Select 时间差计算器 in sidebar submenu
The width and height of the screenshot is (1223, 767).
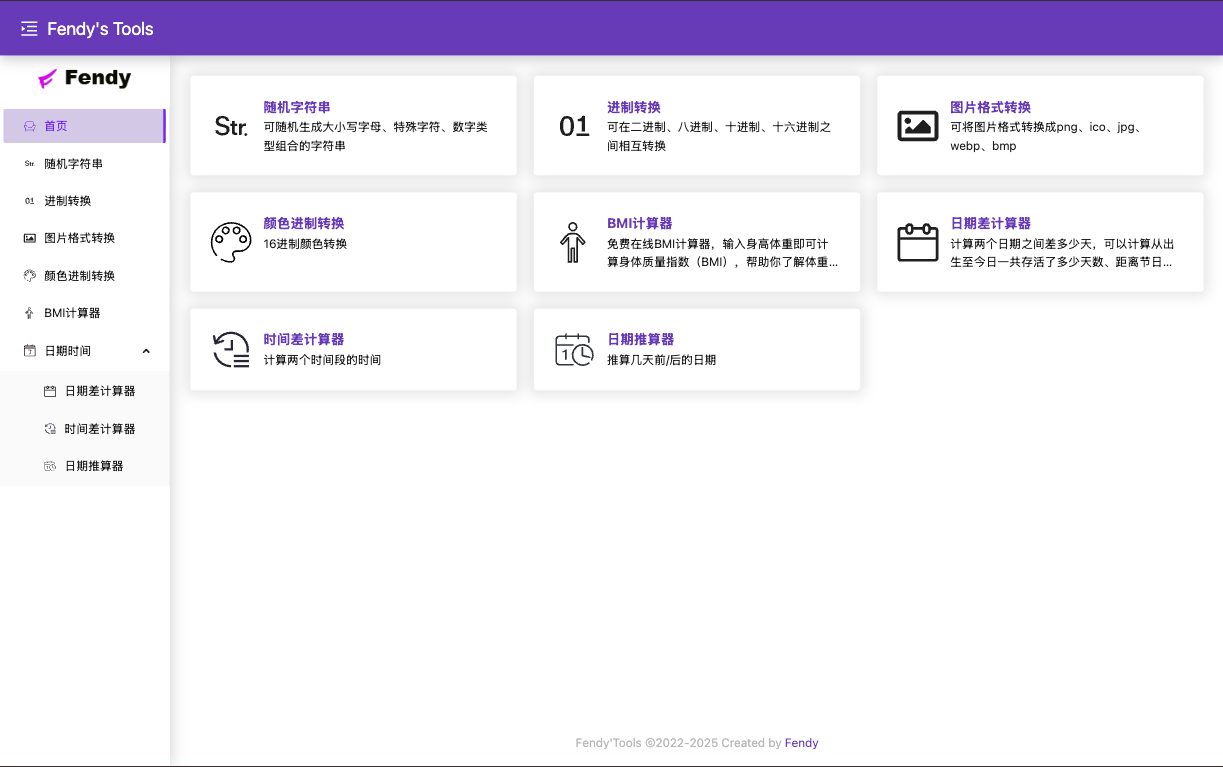click(x=99, y=429)
